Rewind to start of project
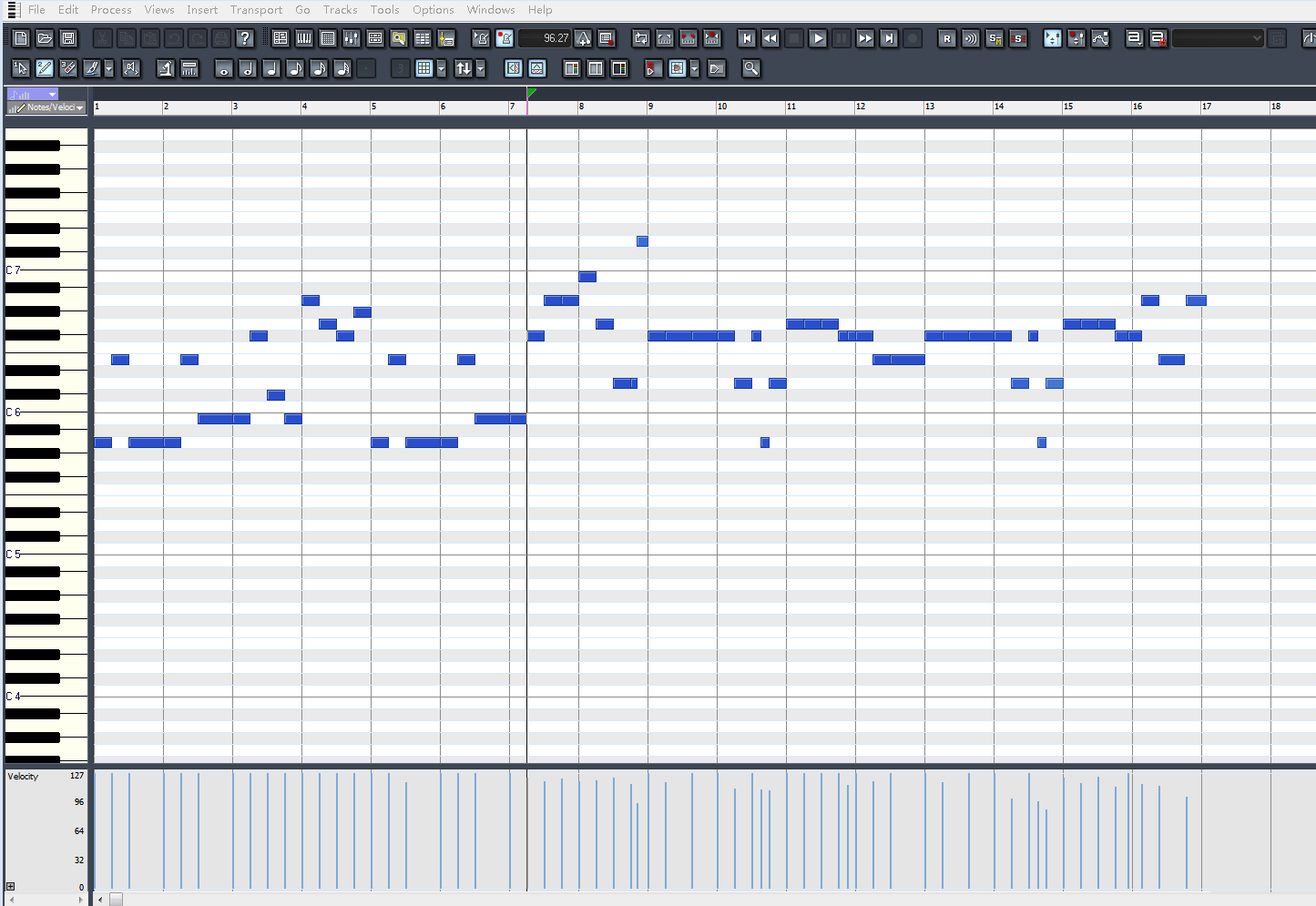This screenshot has width=1316, height=906. coord(747,38)
